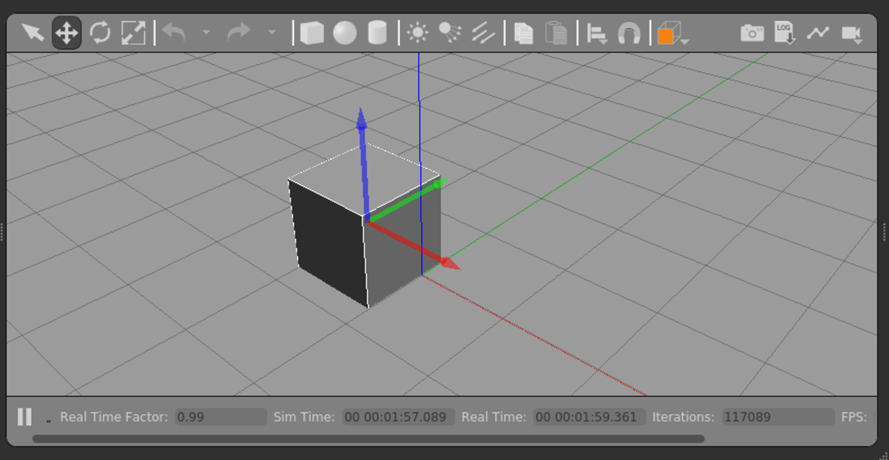Open the orange view angle cube menu

pos(672,33)
